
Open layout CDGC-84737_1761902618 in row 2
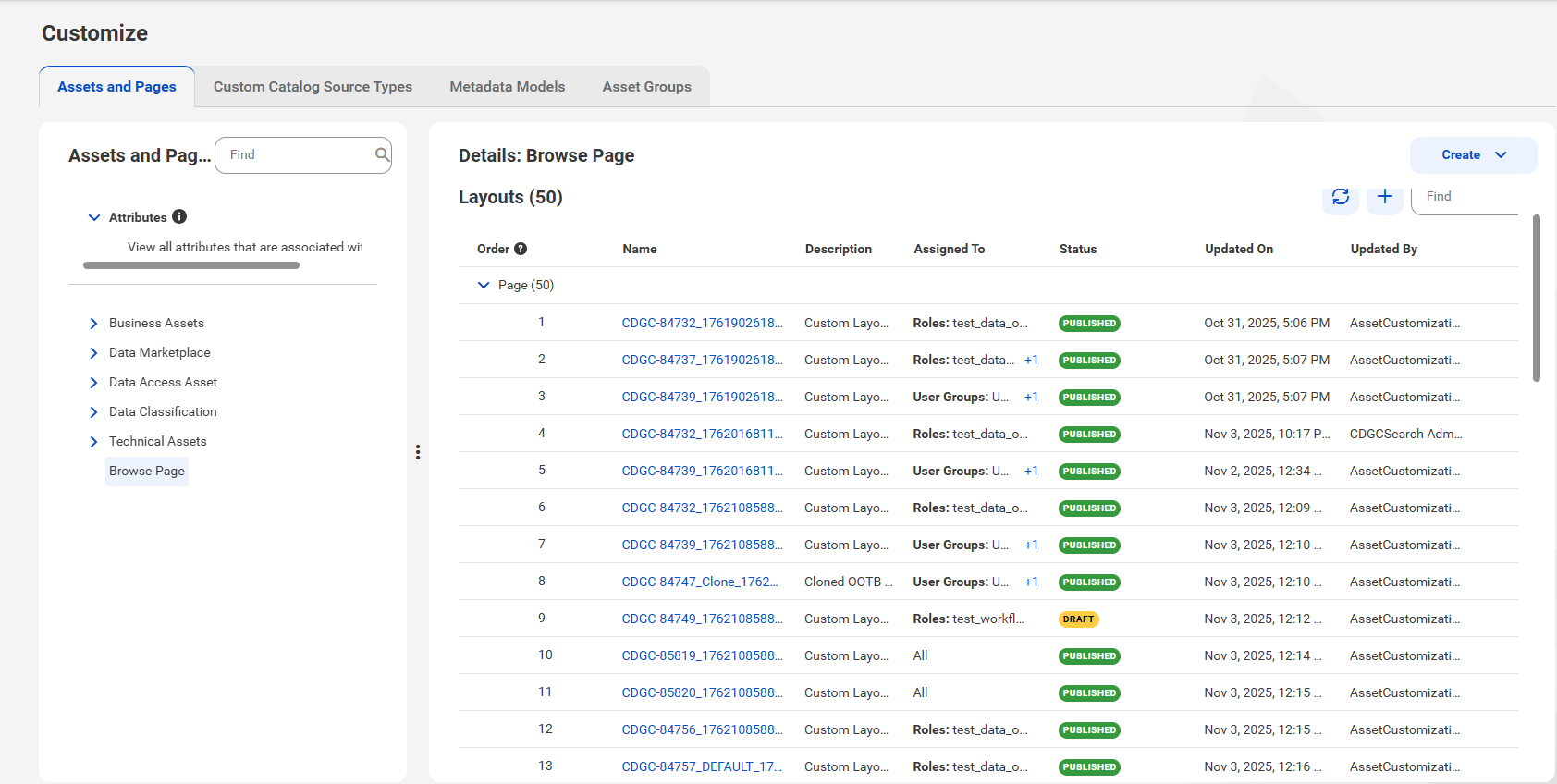tap(702, 360)
